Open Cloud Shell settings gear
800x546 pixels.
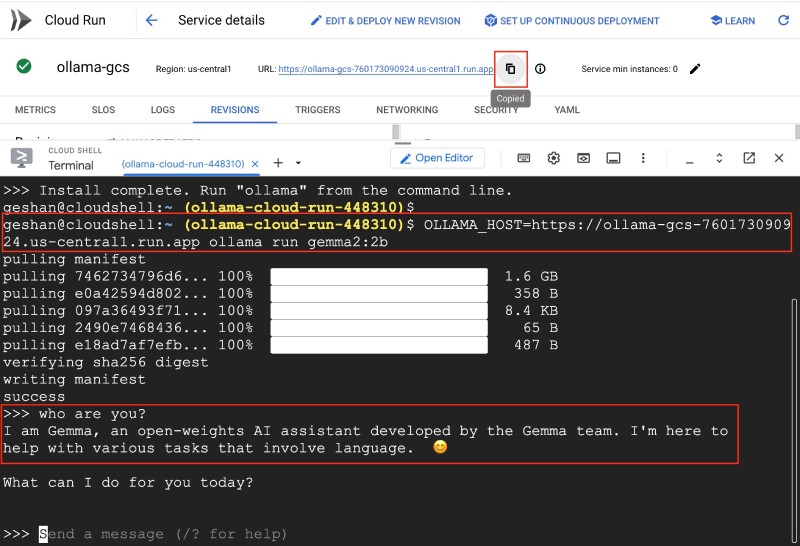[x=554, y=158]
